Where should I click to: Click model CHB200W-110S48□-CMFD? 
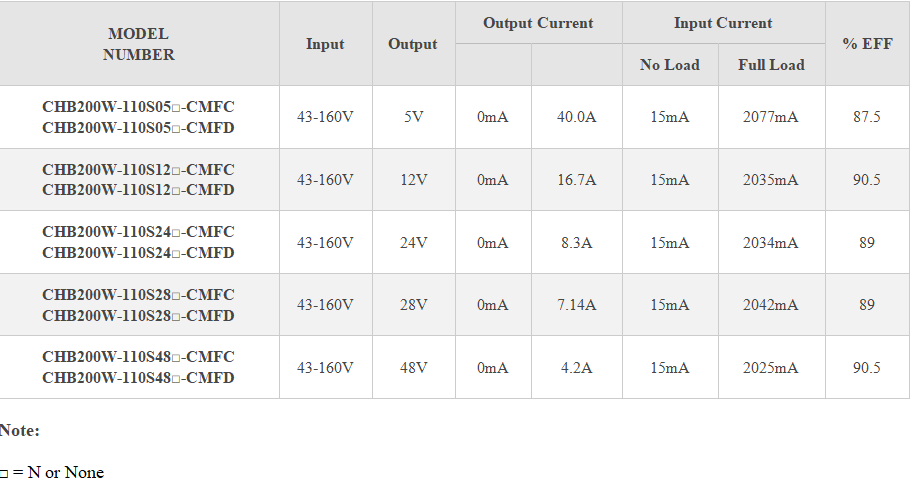(138, 378)
